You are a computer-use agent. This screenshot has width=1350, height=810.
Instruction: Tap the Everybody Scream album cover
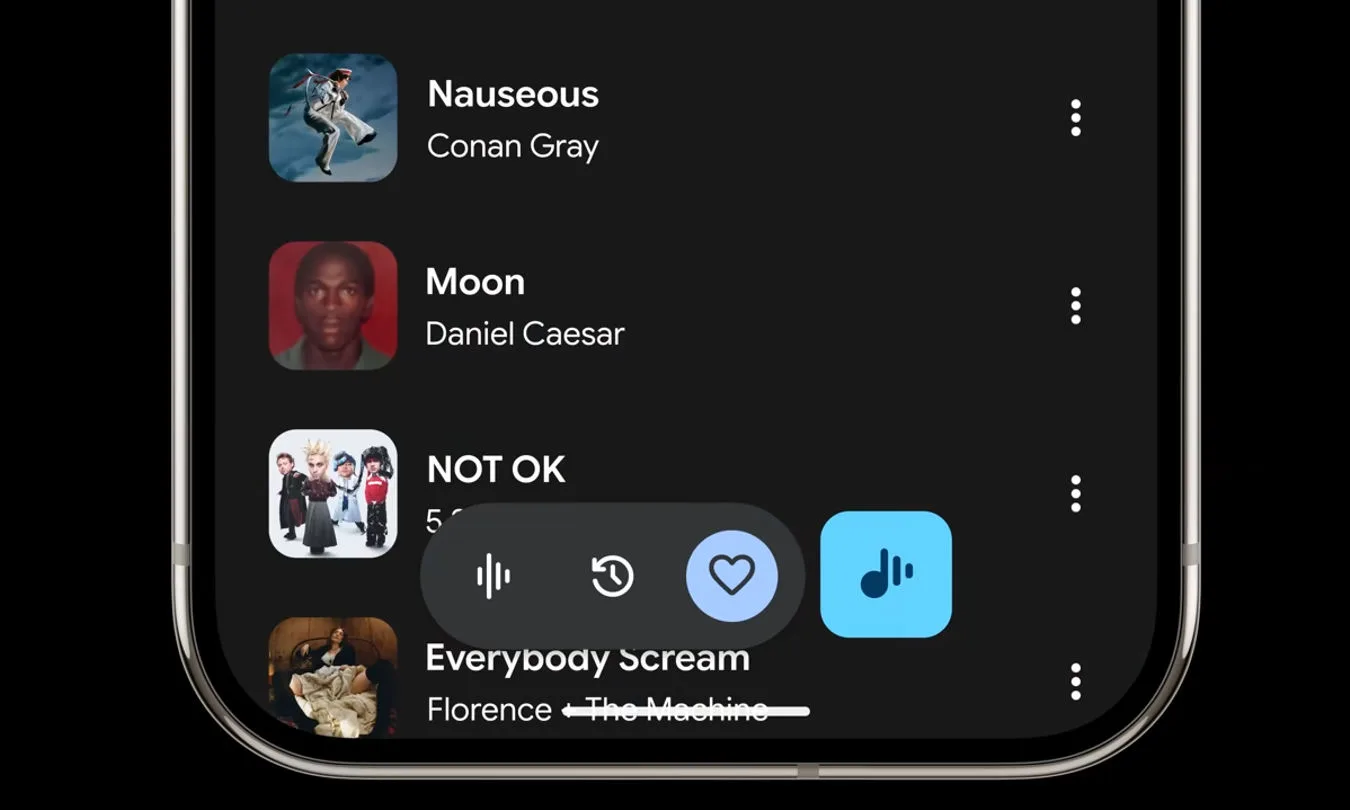tap(333, 677)
